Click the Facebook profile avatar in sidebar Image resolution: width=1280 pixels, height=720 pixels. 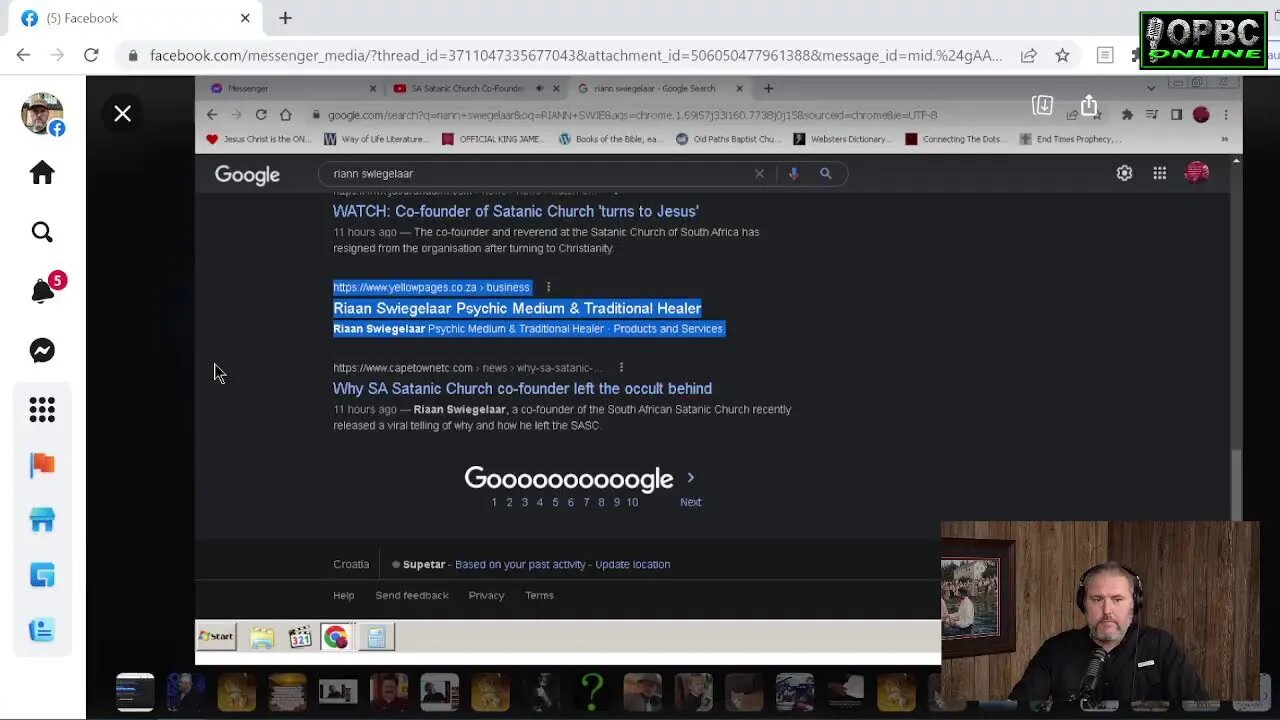(x=42, y=114)
